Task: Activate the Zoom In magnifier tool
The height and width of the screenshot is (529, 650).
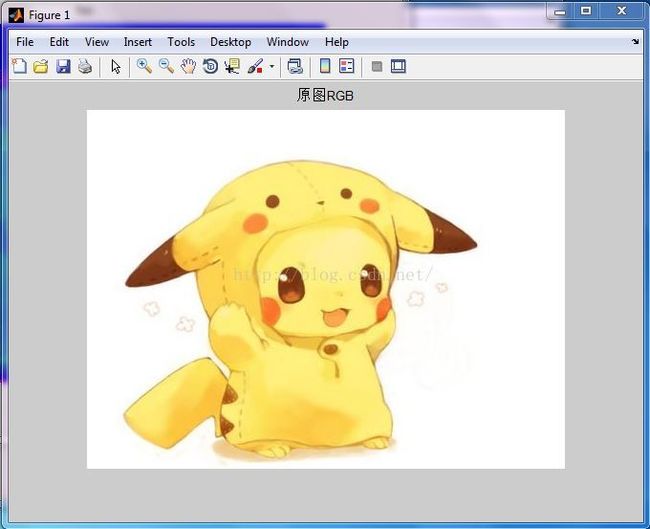Action: (144, 66)
